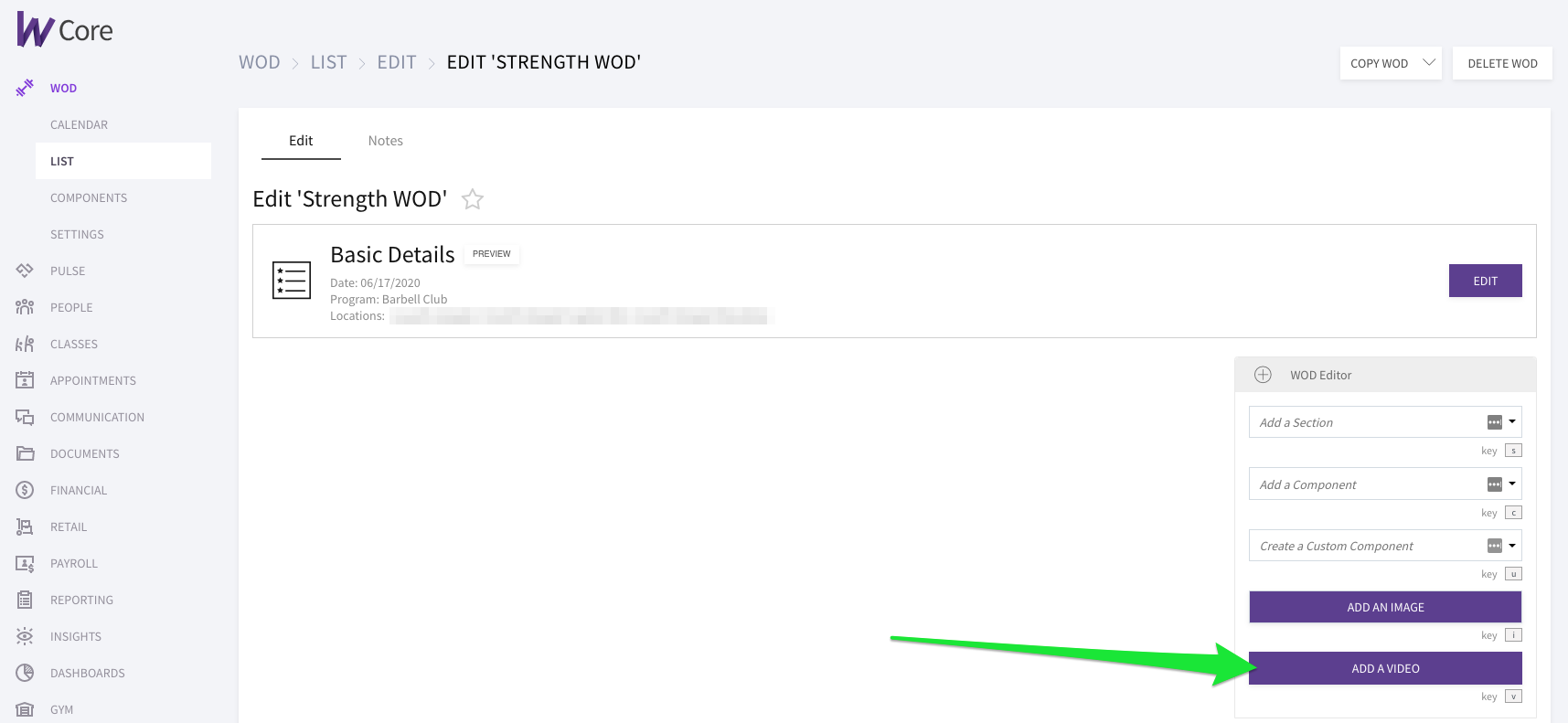Select Calendar in the WOD submenu
This screenshot has width=1568, height=723.
pyautogui.click(x=79, y=124)
